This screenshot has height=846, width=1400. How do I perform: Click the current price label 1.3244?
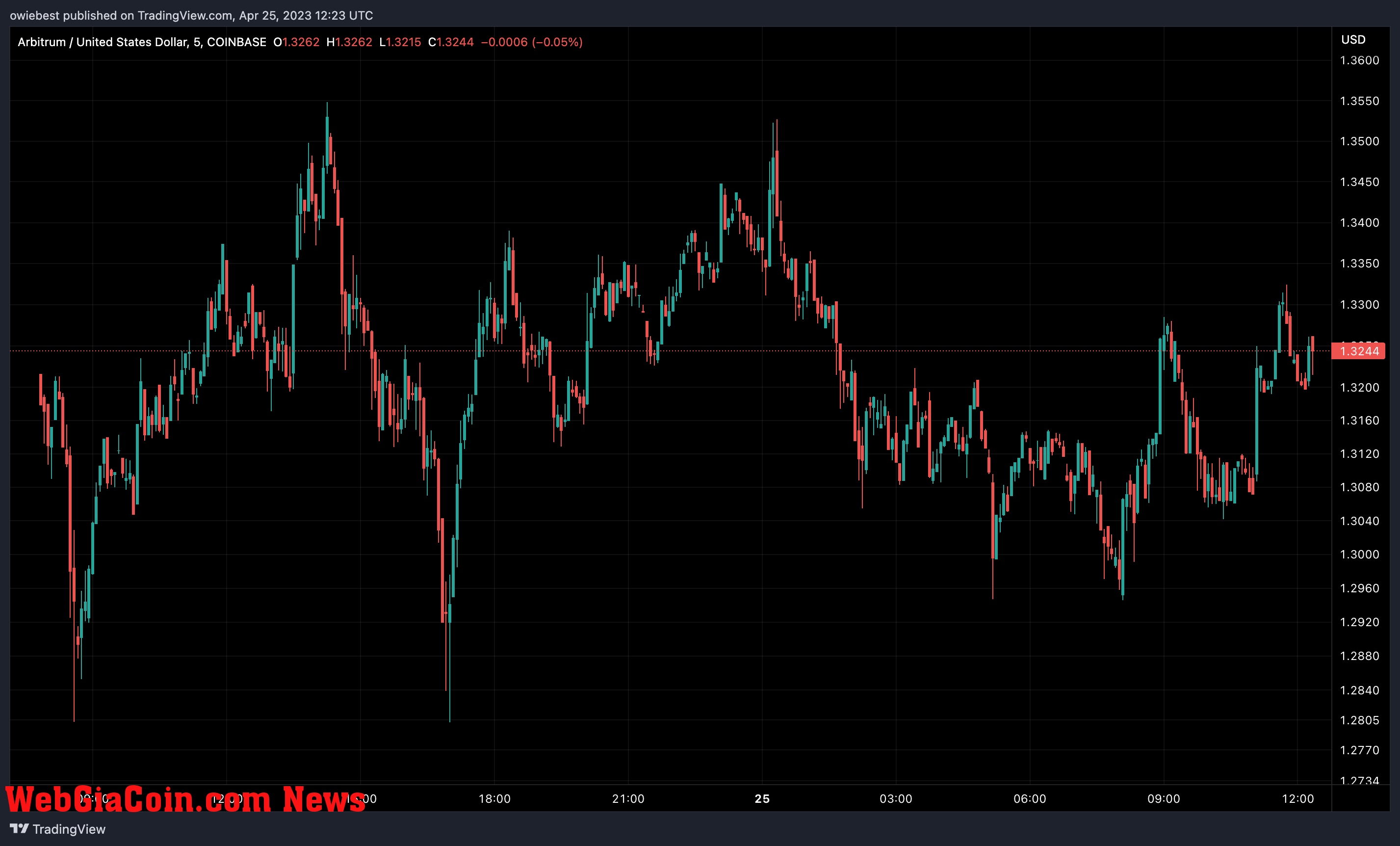(x=1358, y=351)
